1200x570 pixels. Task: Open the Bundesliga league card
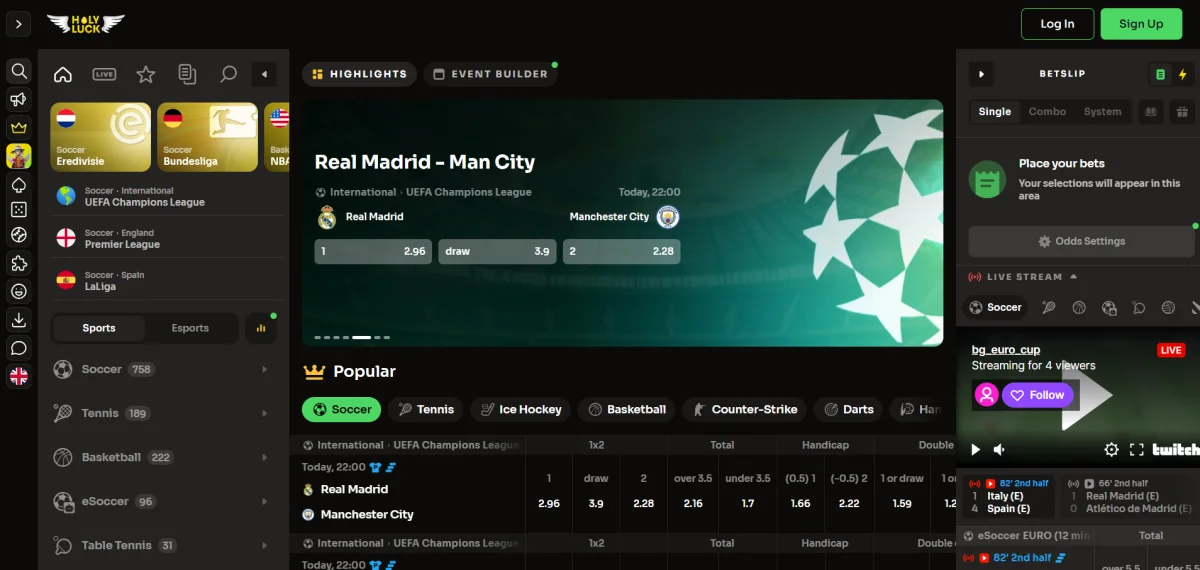tap(208, 137)
